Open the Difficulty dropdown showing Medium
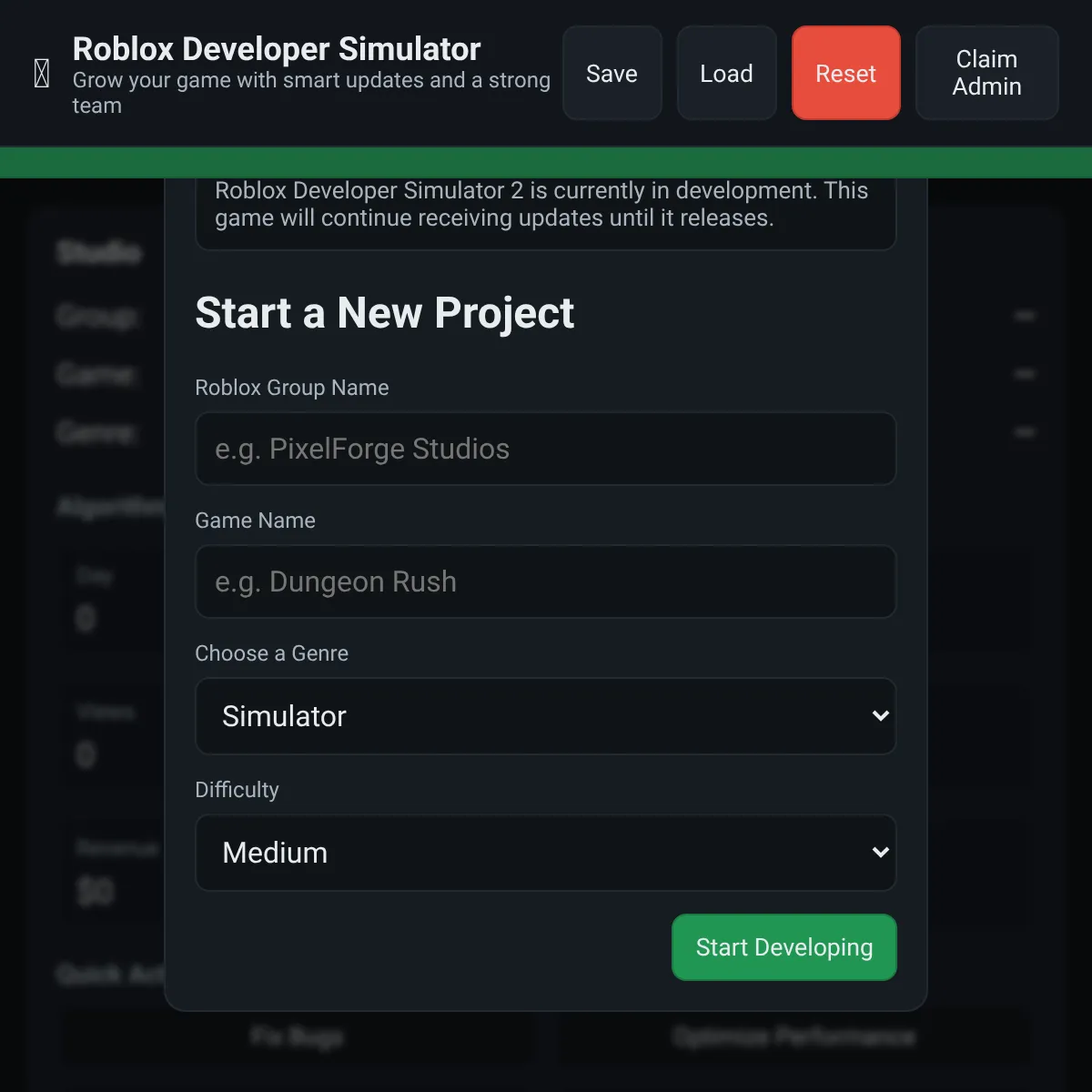The height and width of the screenshot is (1092, 1092). (546, 853)
